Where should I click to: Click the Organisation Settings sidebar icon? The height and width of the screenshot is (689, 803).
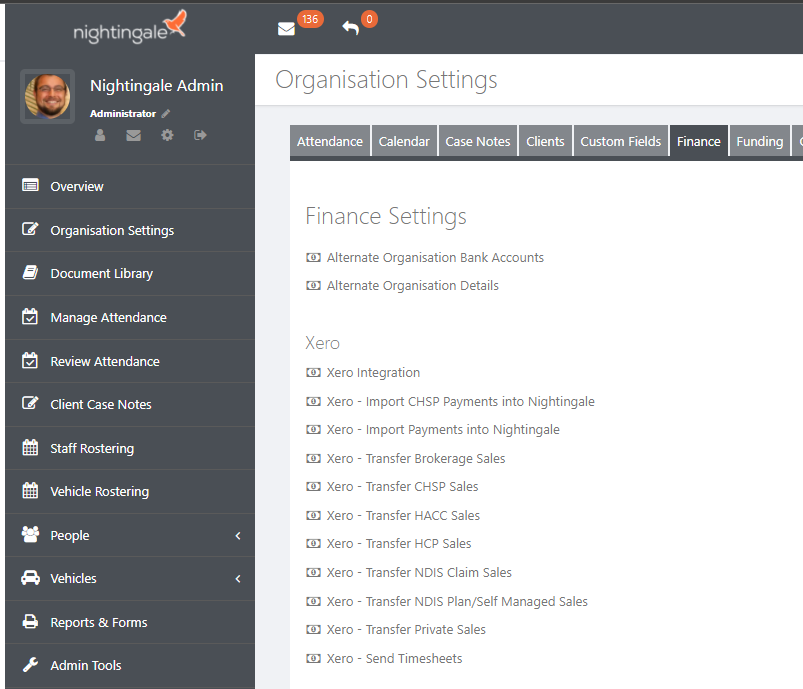tap(30, 229)
